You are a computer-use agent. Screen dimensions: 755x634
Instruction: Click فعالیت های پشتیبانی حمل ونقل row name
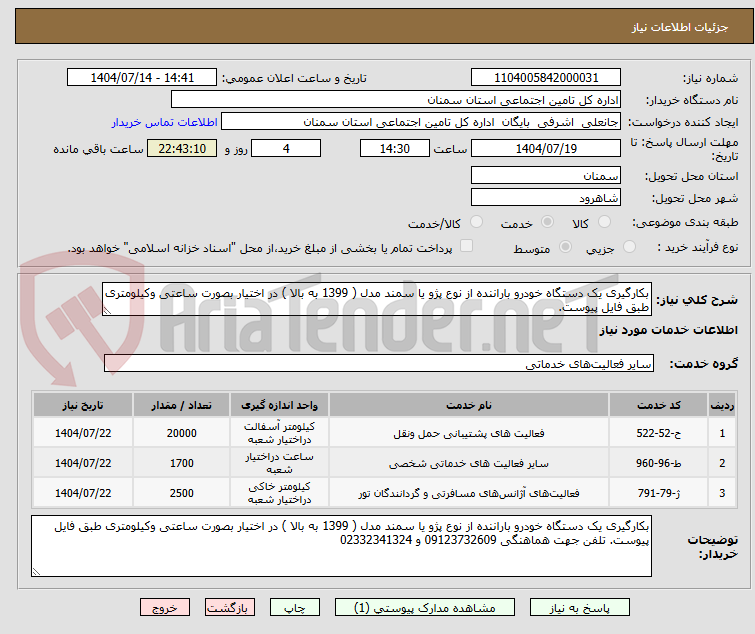tap(469, 433)
